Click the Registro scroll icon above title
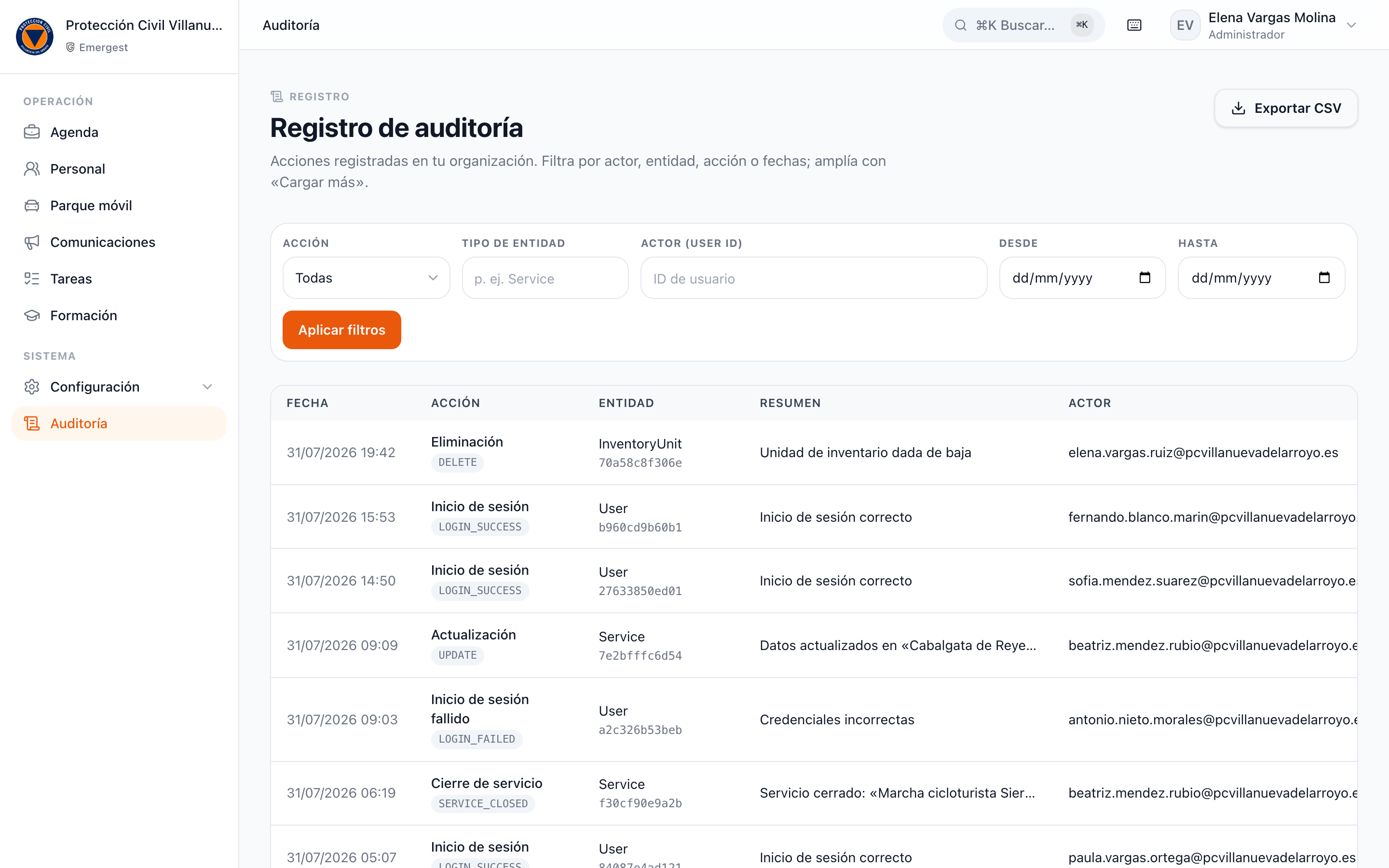This screenshot has height=868, width=1389. [277, 96]
